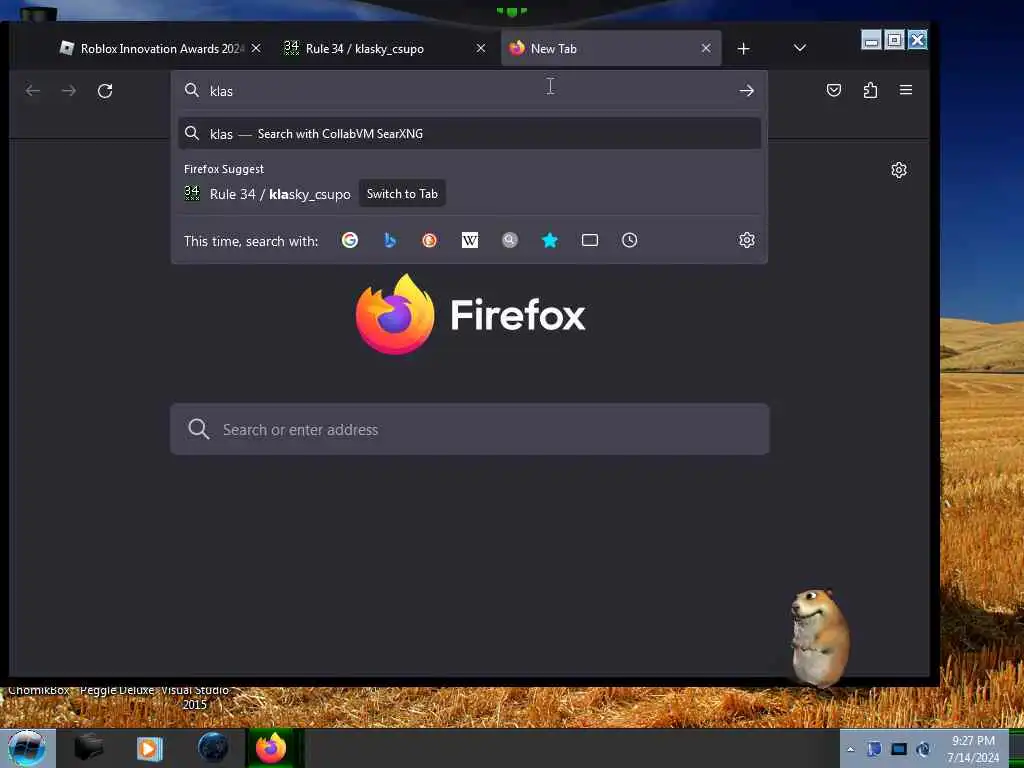Close the Rule 34 / klasky_csupo tab
The image size is (1024, 768).
tap(481, 48)
